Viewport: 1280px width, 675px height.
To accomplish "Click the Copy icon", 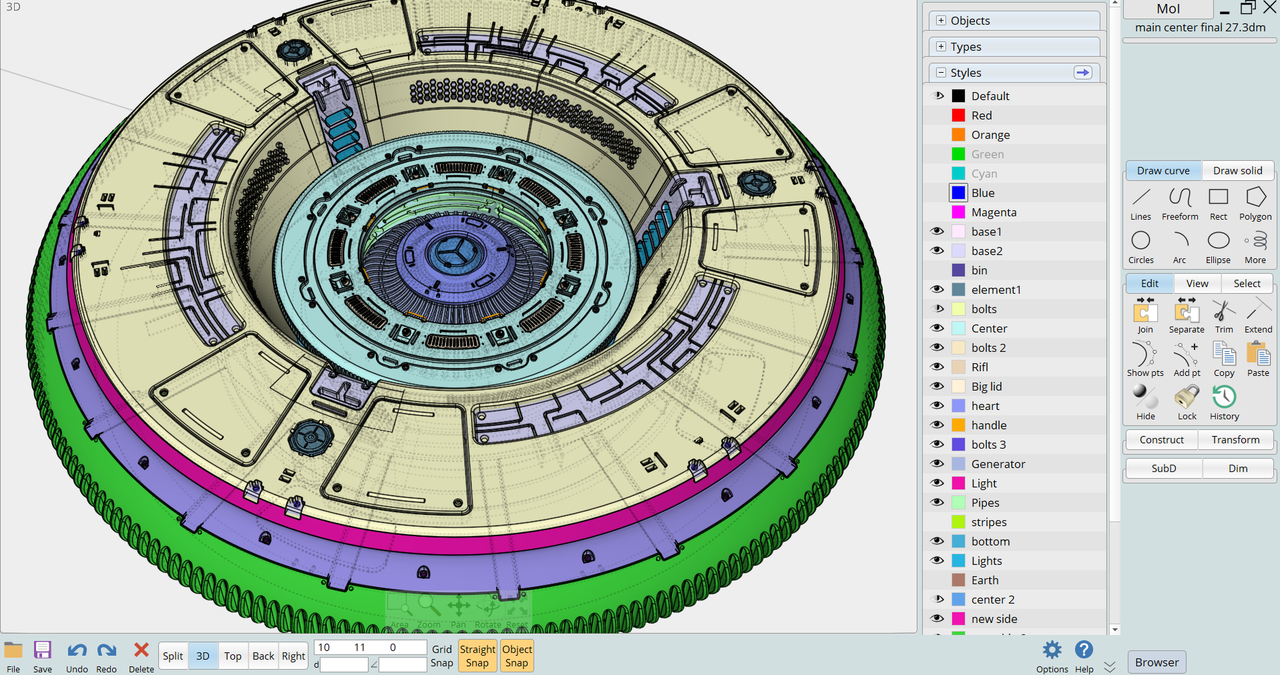I will pos(1224,360).
